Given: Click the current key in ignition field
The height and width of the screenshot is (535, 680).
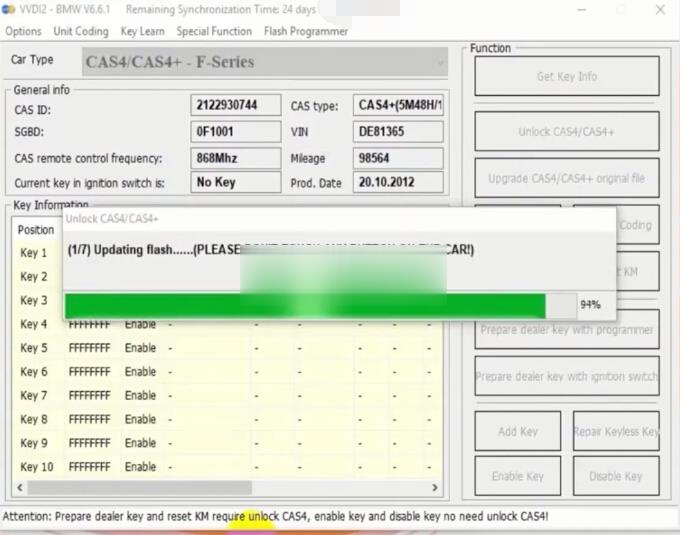Looking at the screenshot, I should (236, 182).
